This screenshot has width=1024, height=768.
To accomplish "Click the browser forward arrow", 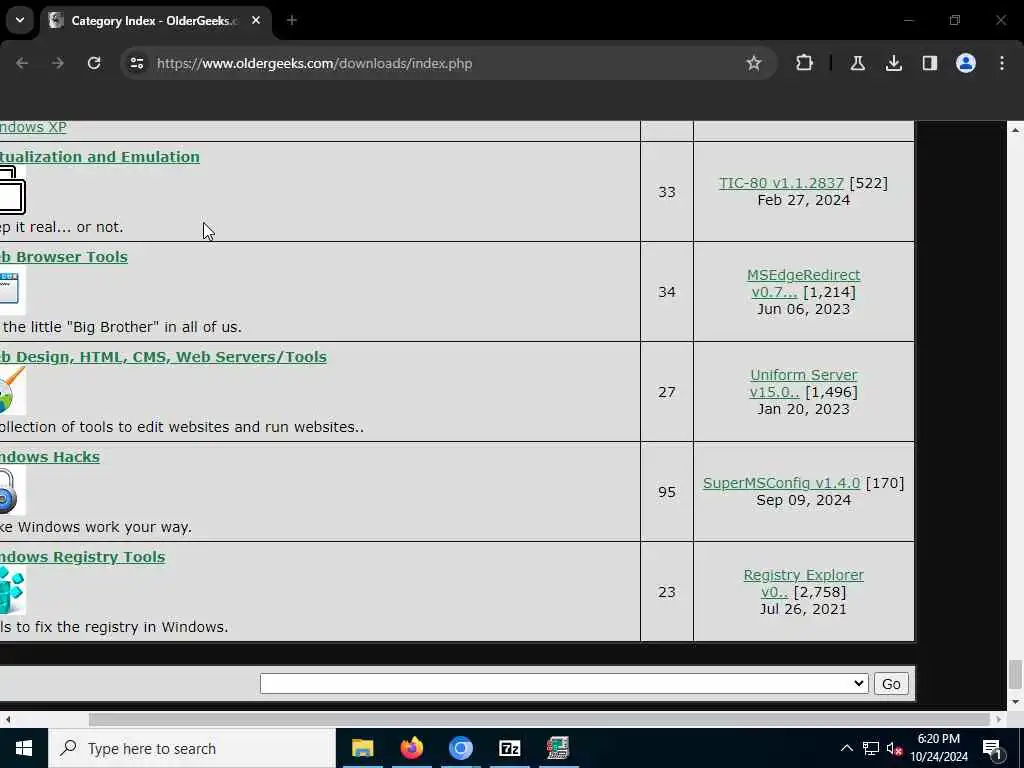I will (58, 63).
